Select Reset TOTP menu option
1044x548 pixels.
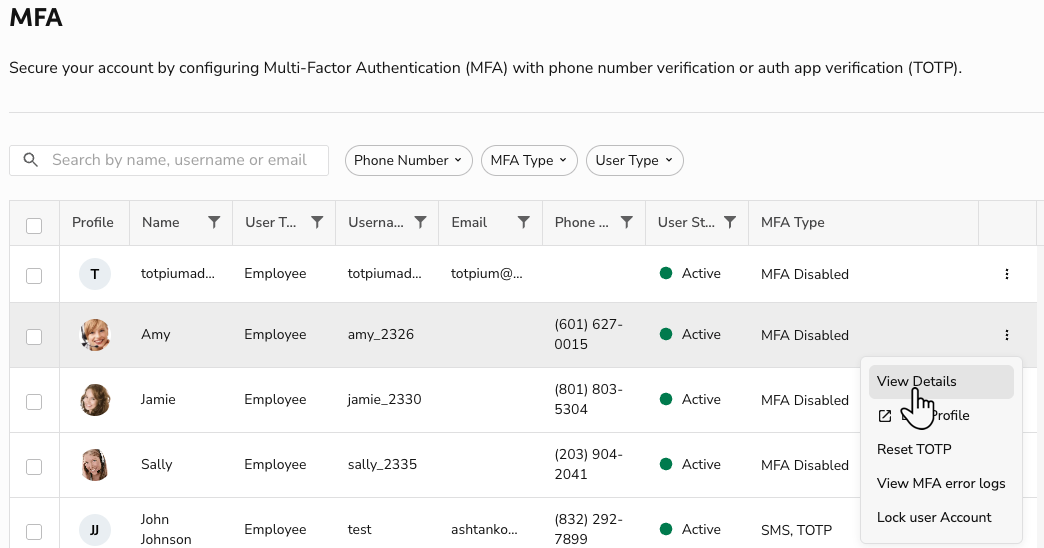(914, 449)
